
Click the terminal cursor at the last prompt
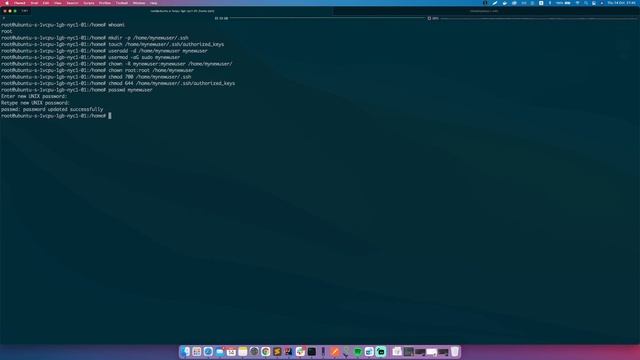click(x=110, y=116)
